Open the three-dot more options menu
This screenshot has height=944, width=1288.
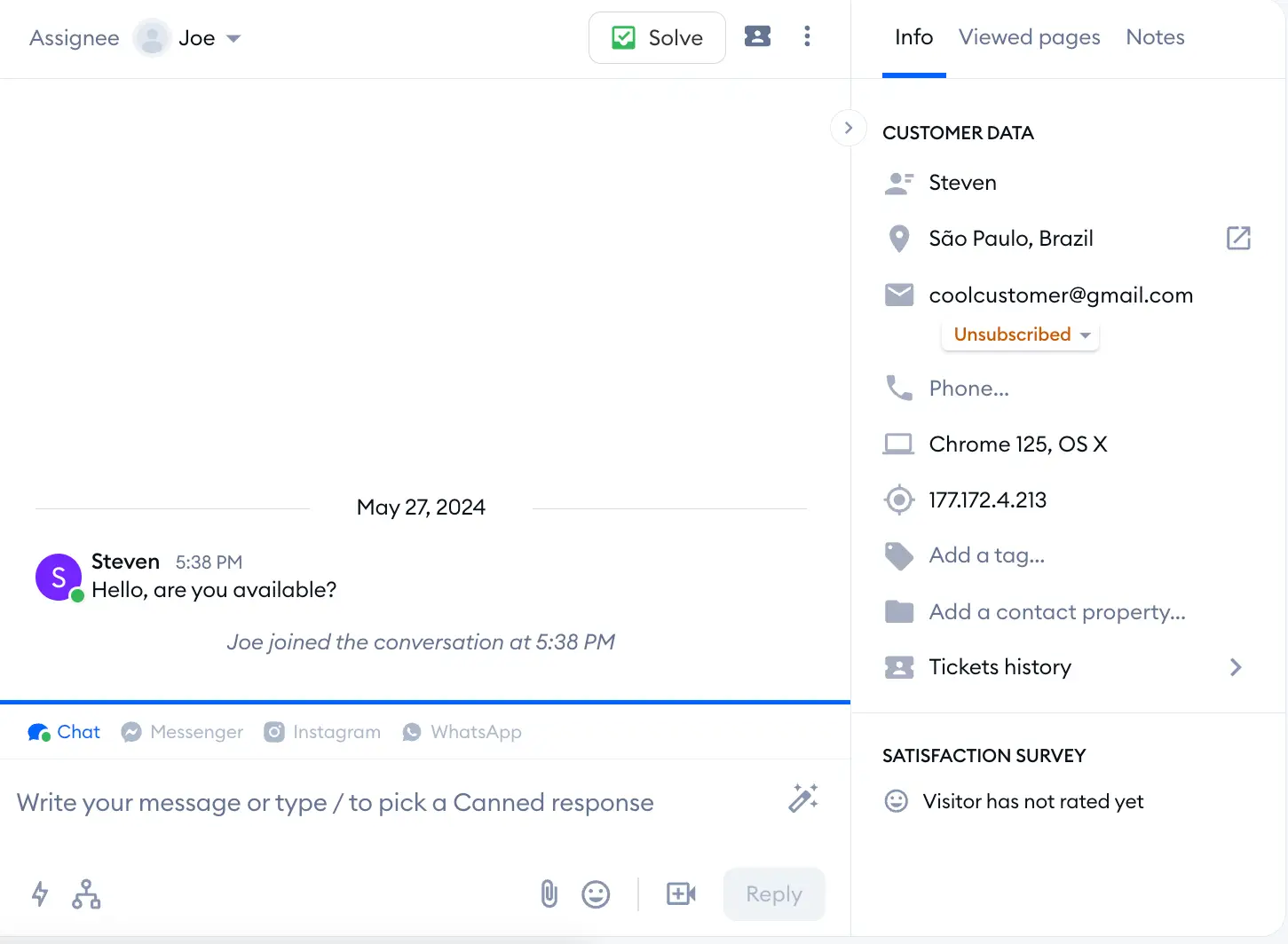coord(807,36)
